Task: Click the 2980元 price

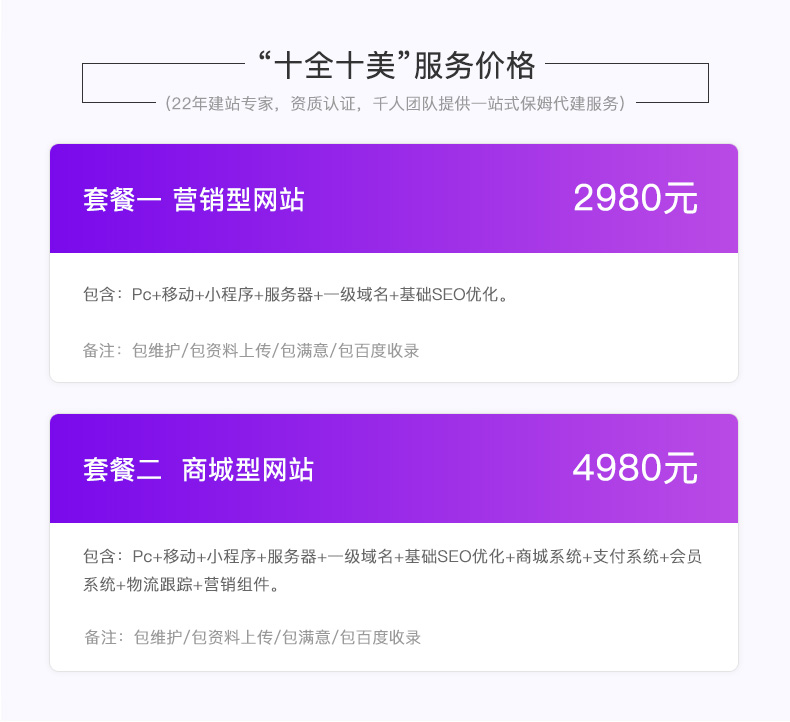Action: click(x=635, y=198)
